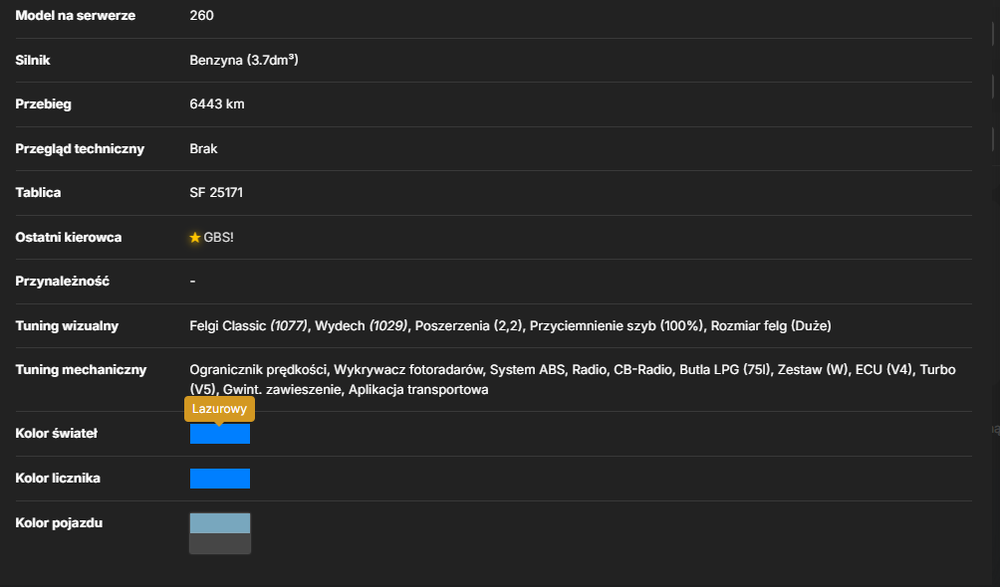Select the Kolor licznika blue swatch
The image size is (1000, 587).
tap(220, 479)
